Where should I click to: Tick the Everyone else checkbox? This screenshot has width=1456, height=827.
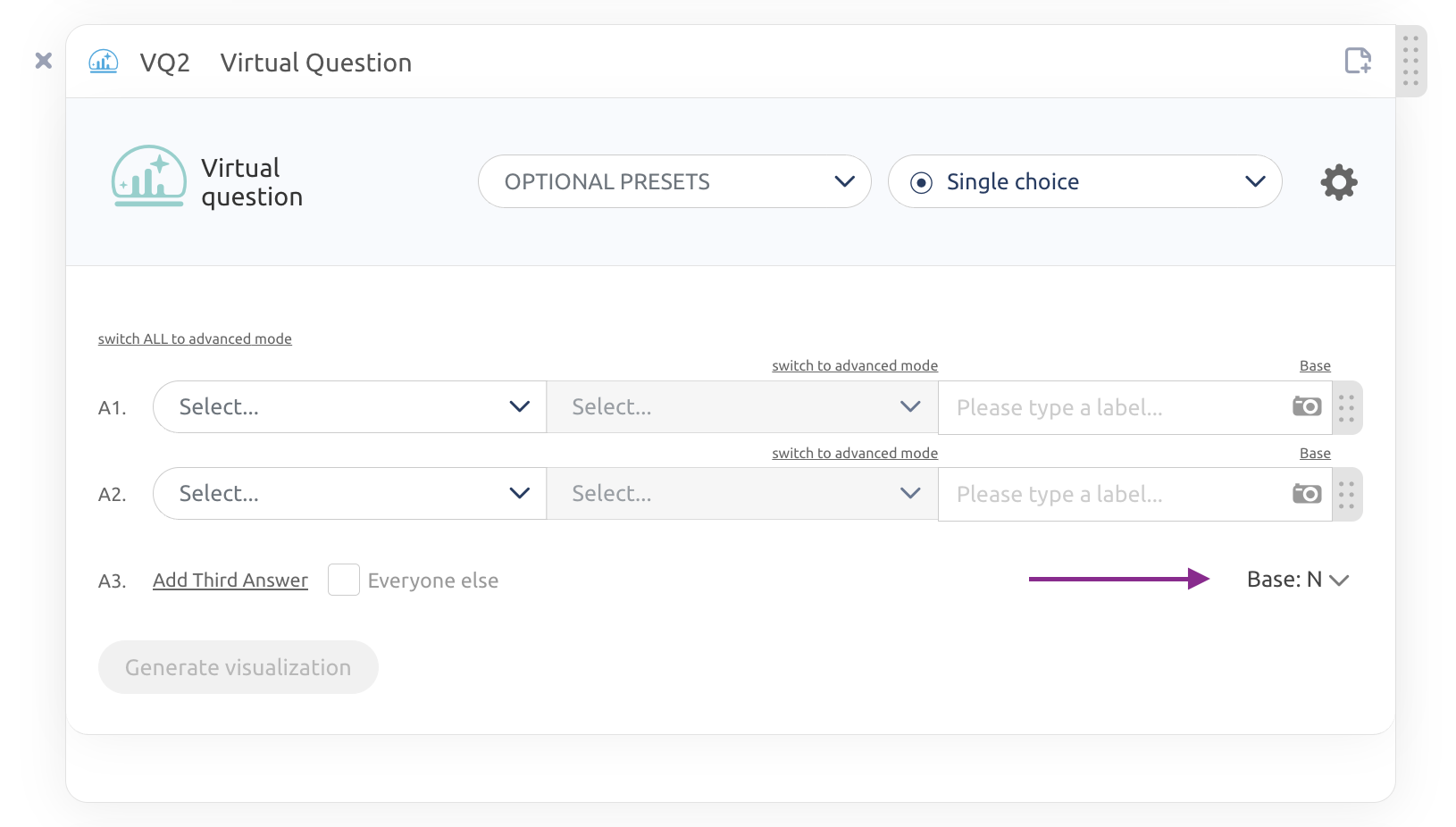[x=344, y=580]
